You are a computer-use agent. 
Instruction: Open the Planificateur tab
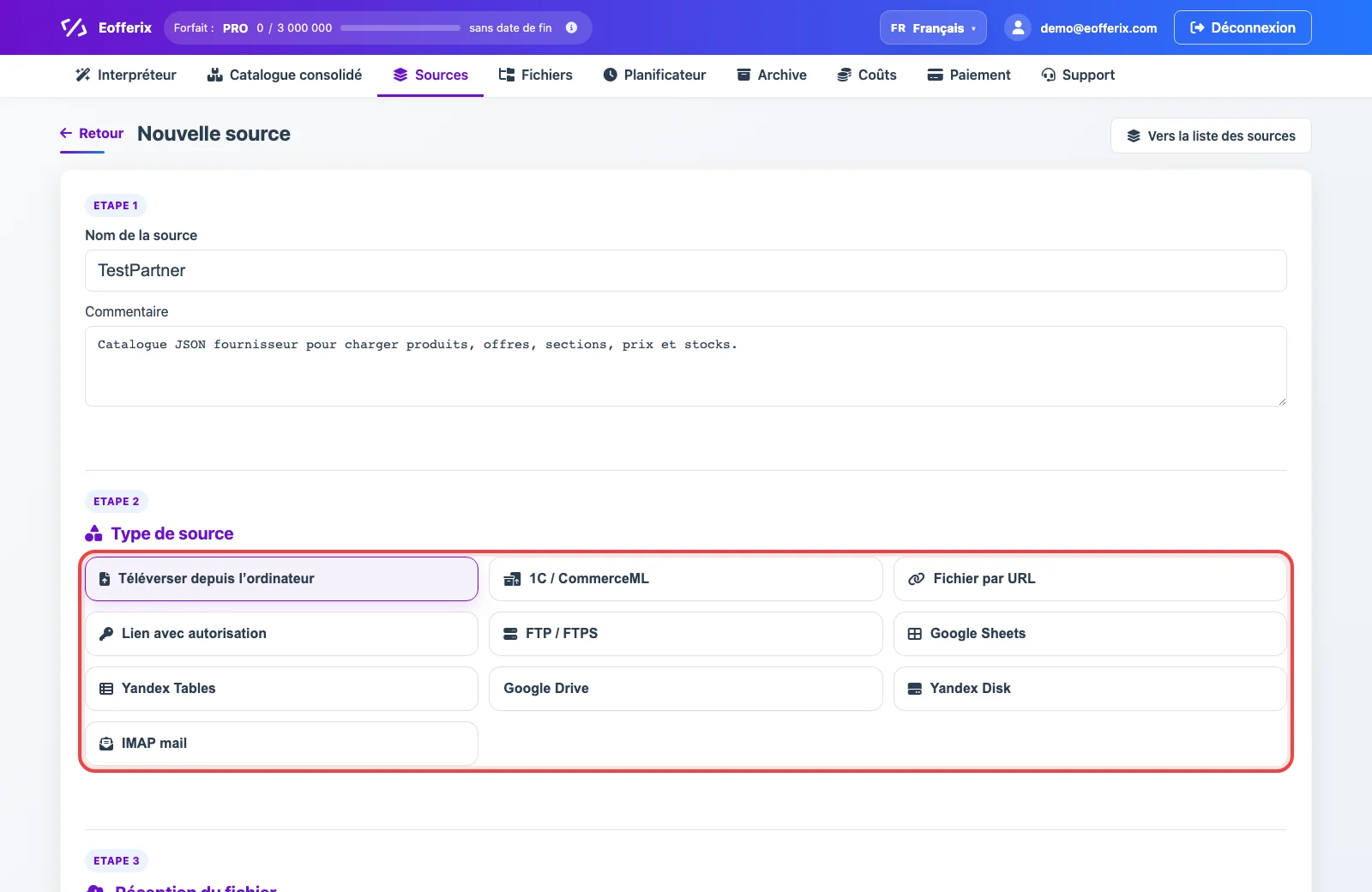coord(655,75)
